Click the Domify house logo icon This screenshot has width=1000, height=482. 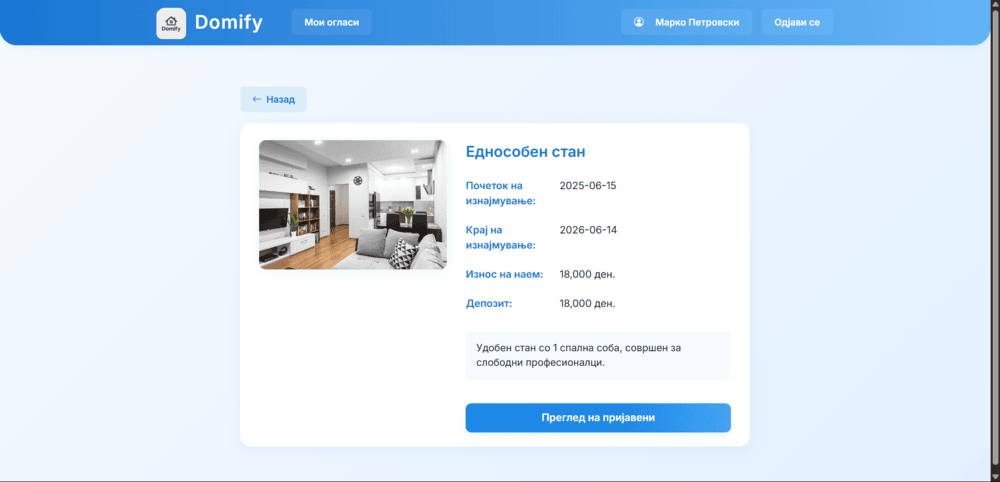point(171,23)
